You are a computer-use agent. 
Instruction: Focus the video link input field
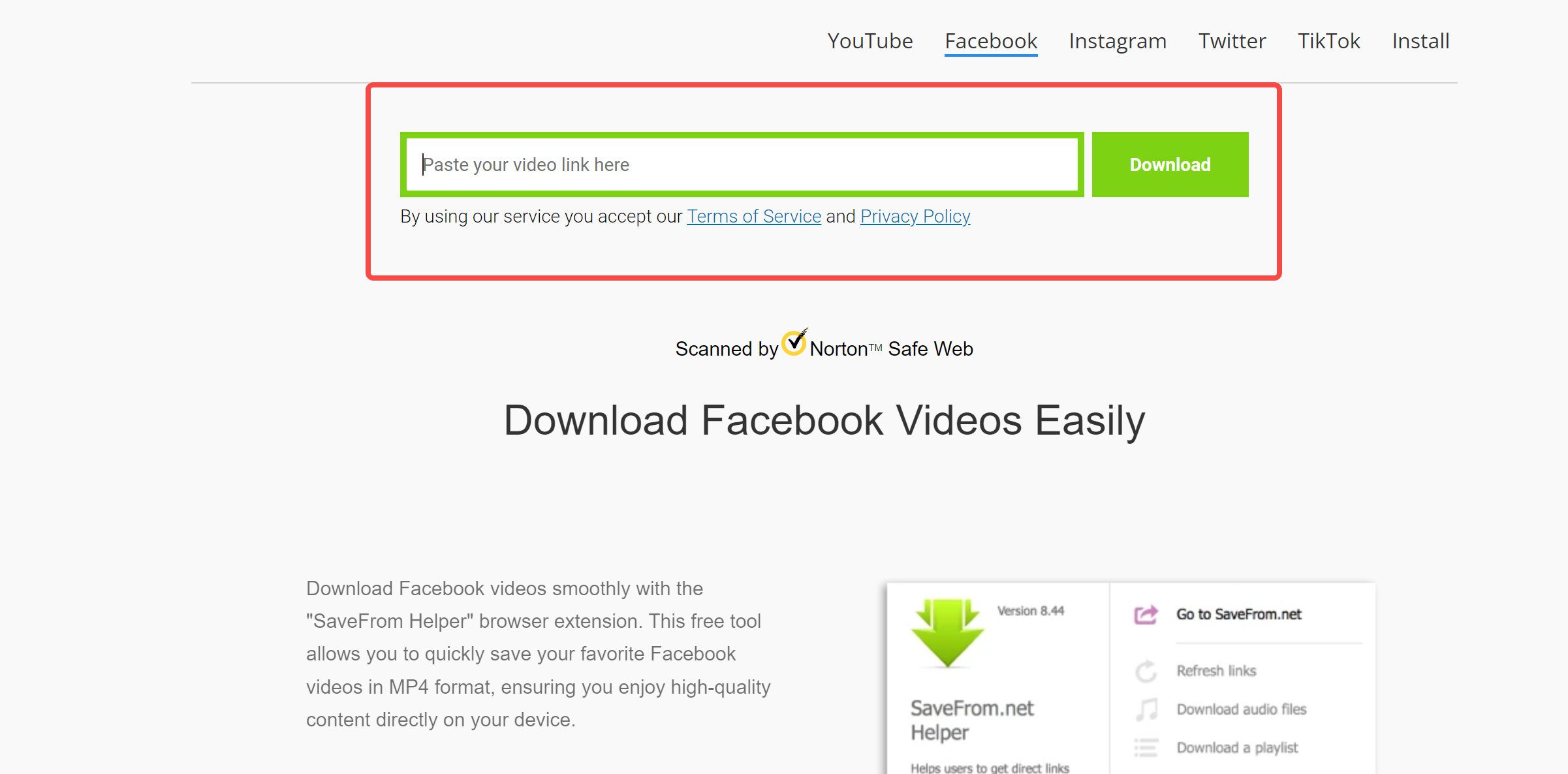742,164
